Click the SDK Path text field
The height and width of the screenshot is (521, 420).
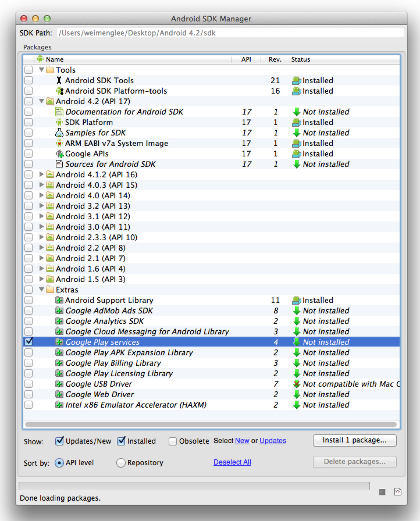pos(231,33)
